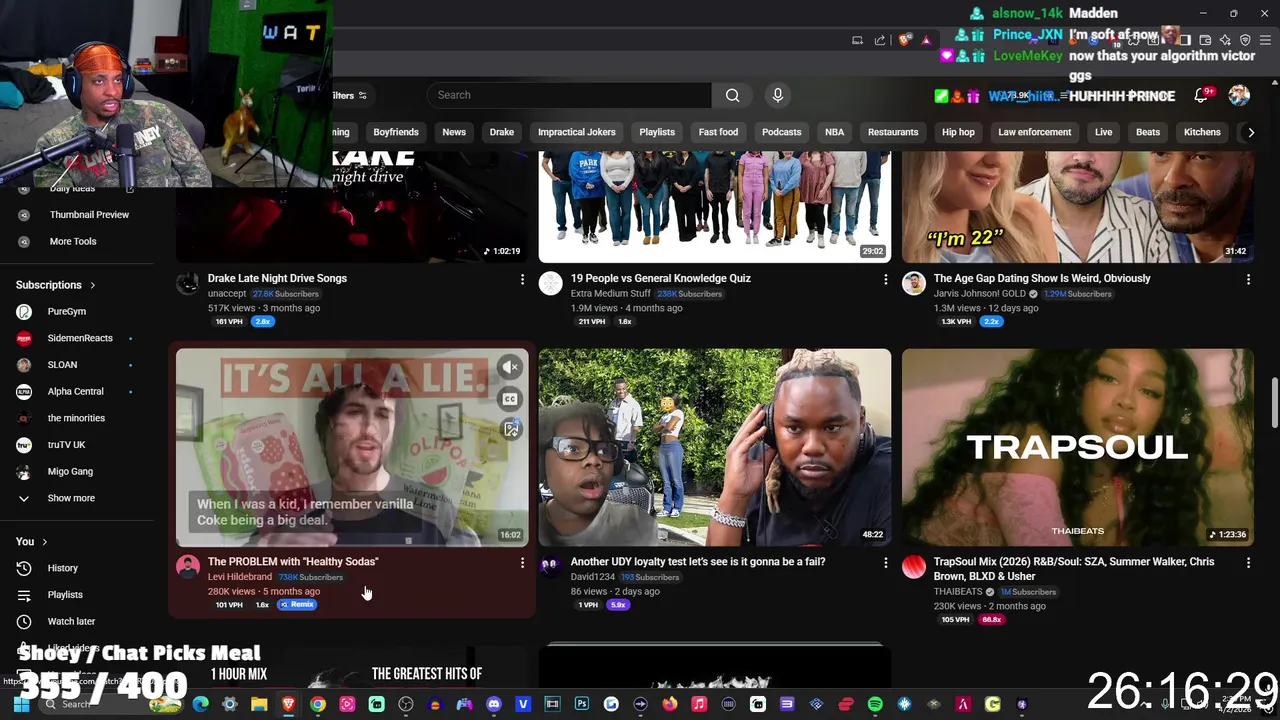Toggle the search Filters button
Image resolution: width=1280 pixels, height=720 pixels.
point(349,96)
